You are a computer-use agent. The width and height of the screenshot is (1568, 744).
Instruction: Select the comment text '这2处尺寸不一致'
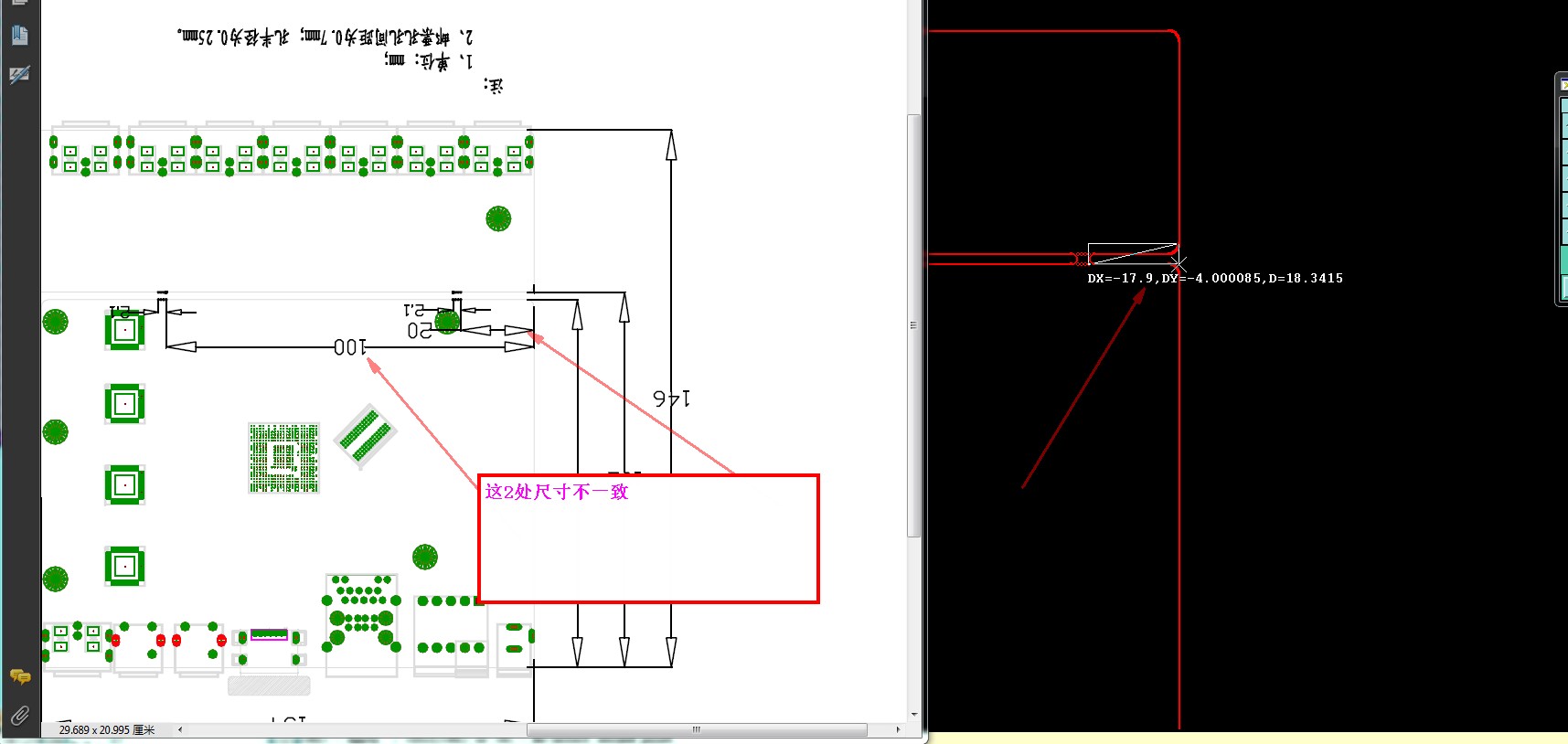(557, 492)
